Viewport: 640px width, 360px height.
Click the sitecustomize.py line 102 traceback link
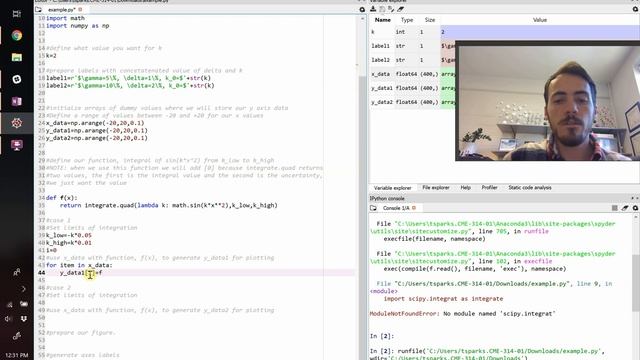click(x=493, y=258)
